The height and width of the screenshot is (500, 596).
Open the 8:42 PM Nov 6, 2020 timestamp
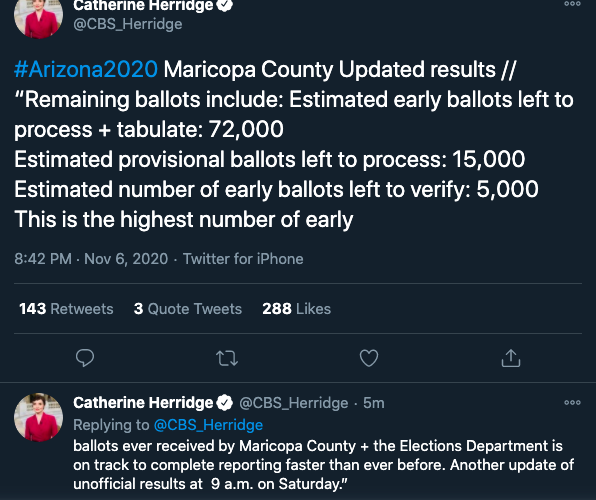[x=91, y=259]
